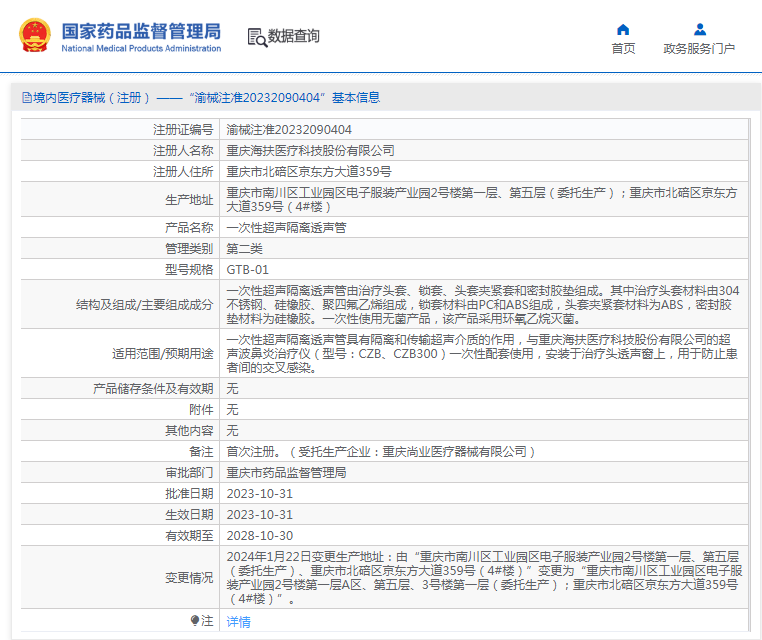
Task: Click the 注册证编号 label
Action: pos(183,130)
